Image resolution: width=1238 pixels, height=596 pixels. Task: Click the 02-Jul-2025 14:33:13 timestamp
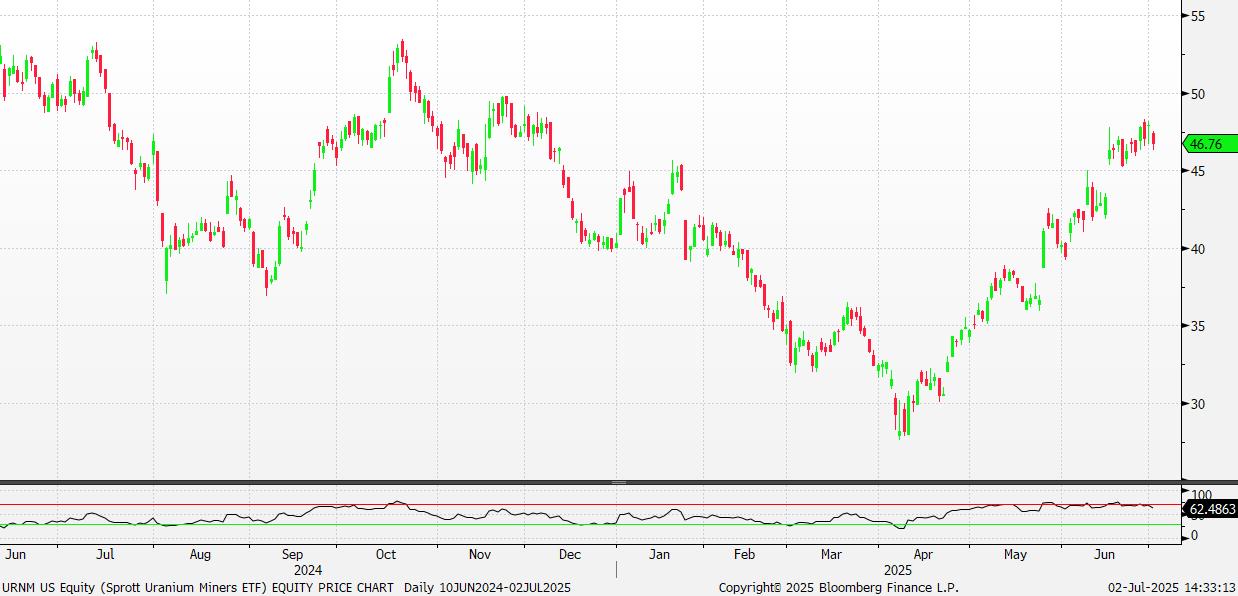pos(1172,588)
